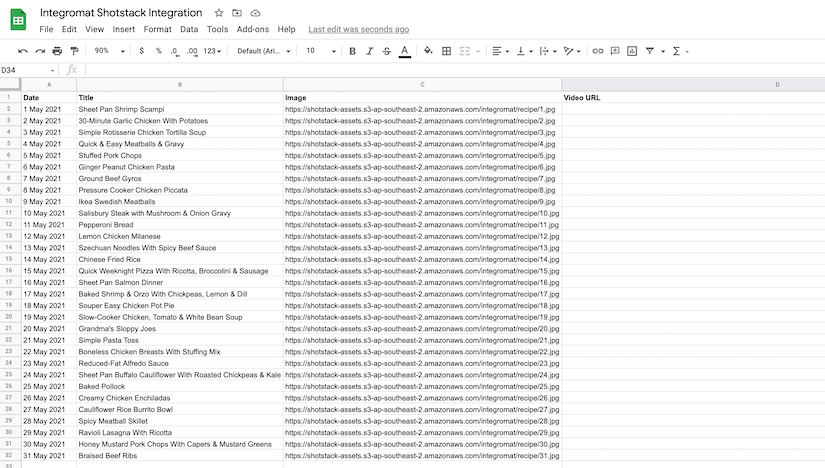Viewport: 825px width, 468px height.
Task: Select column B header
Action: 180,84
